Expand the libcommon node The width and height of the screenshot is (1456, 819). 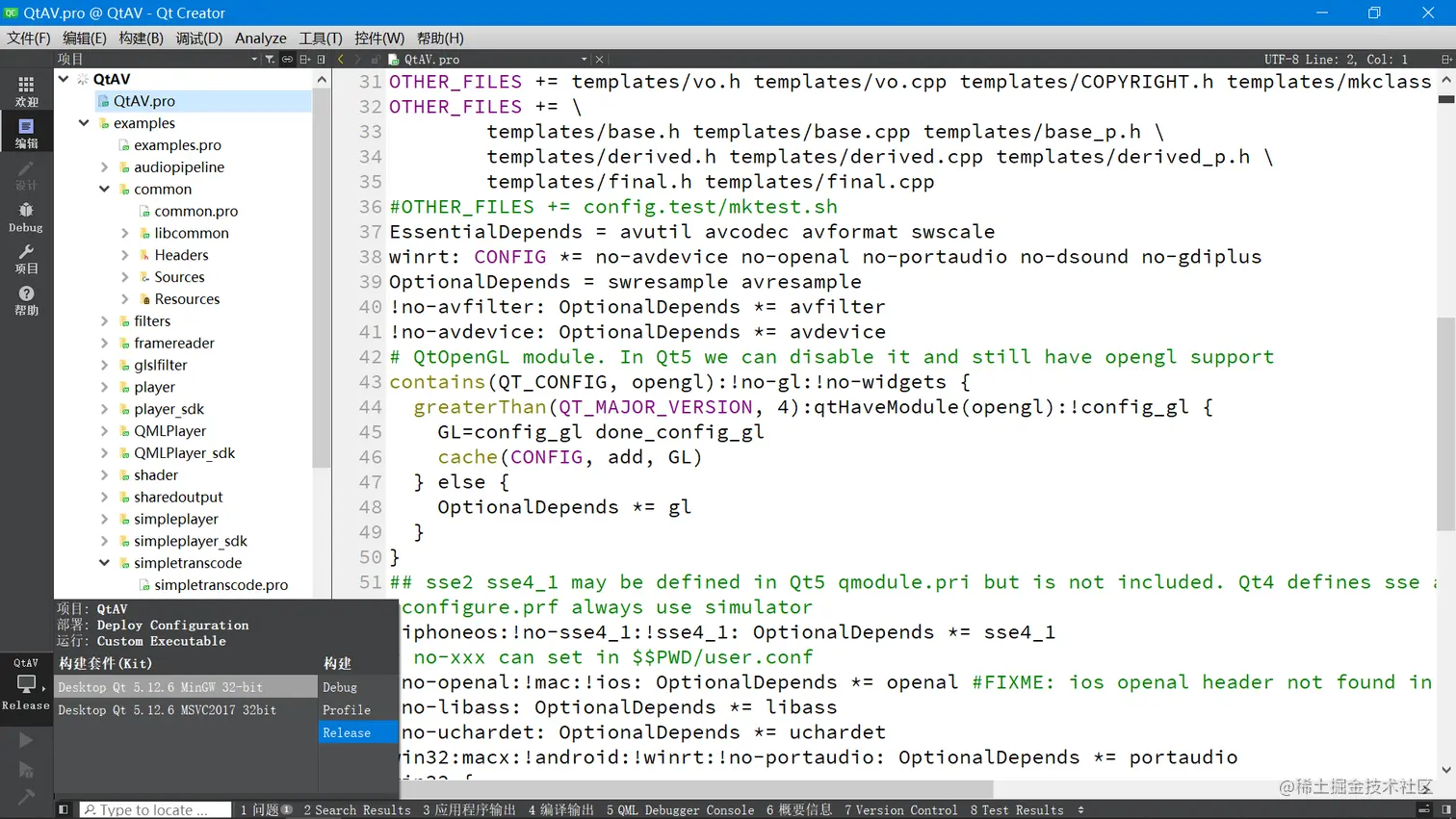[125, 233]
